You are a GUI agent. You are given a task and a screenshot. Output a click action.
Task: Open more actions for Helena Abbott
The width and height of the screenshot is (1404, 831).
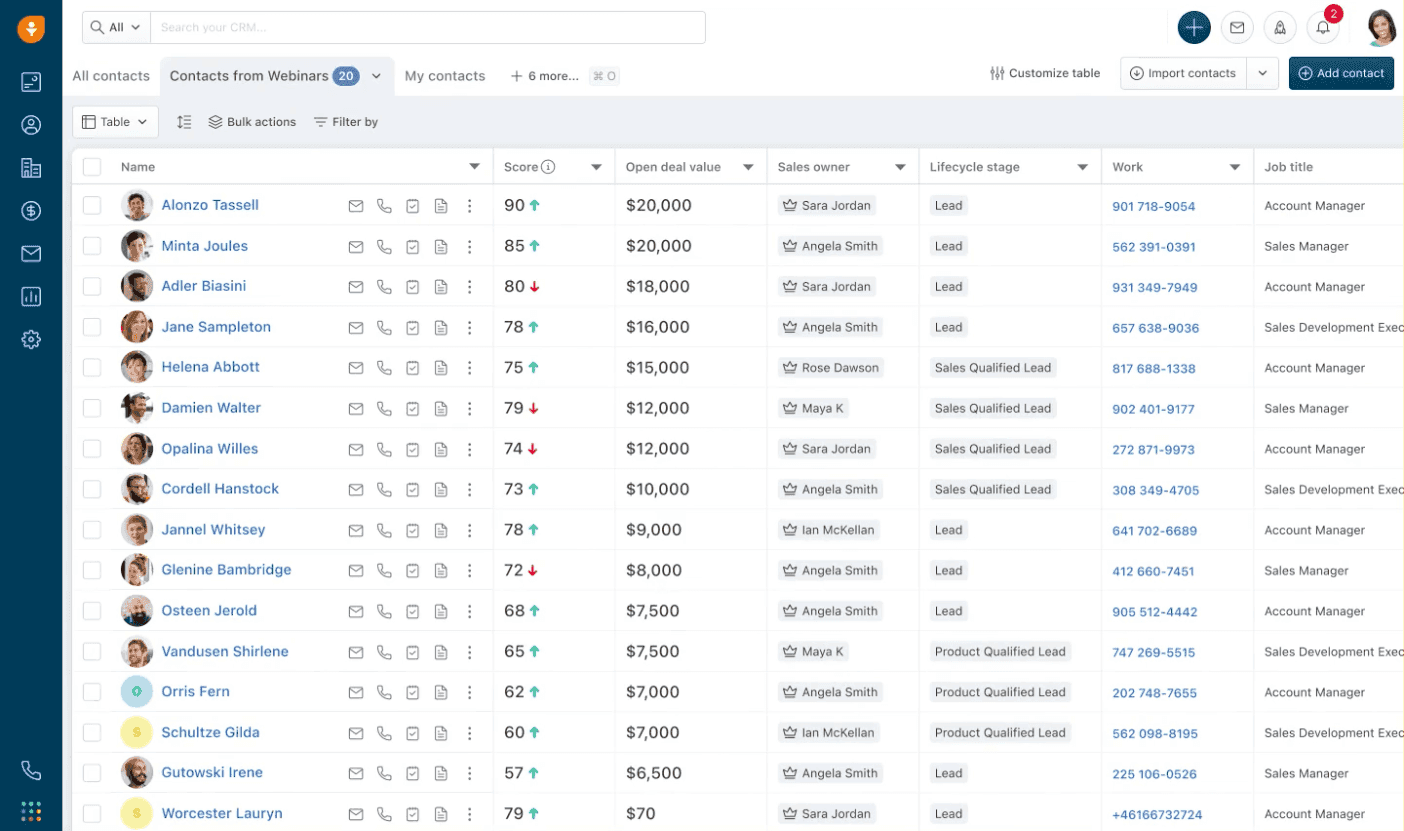click(469, 368)
